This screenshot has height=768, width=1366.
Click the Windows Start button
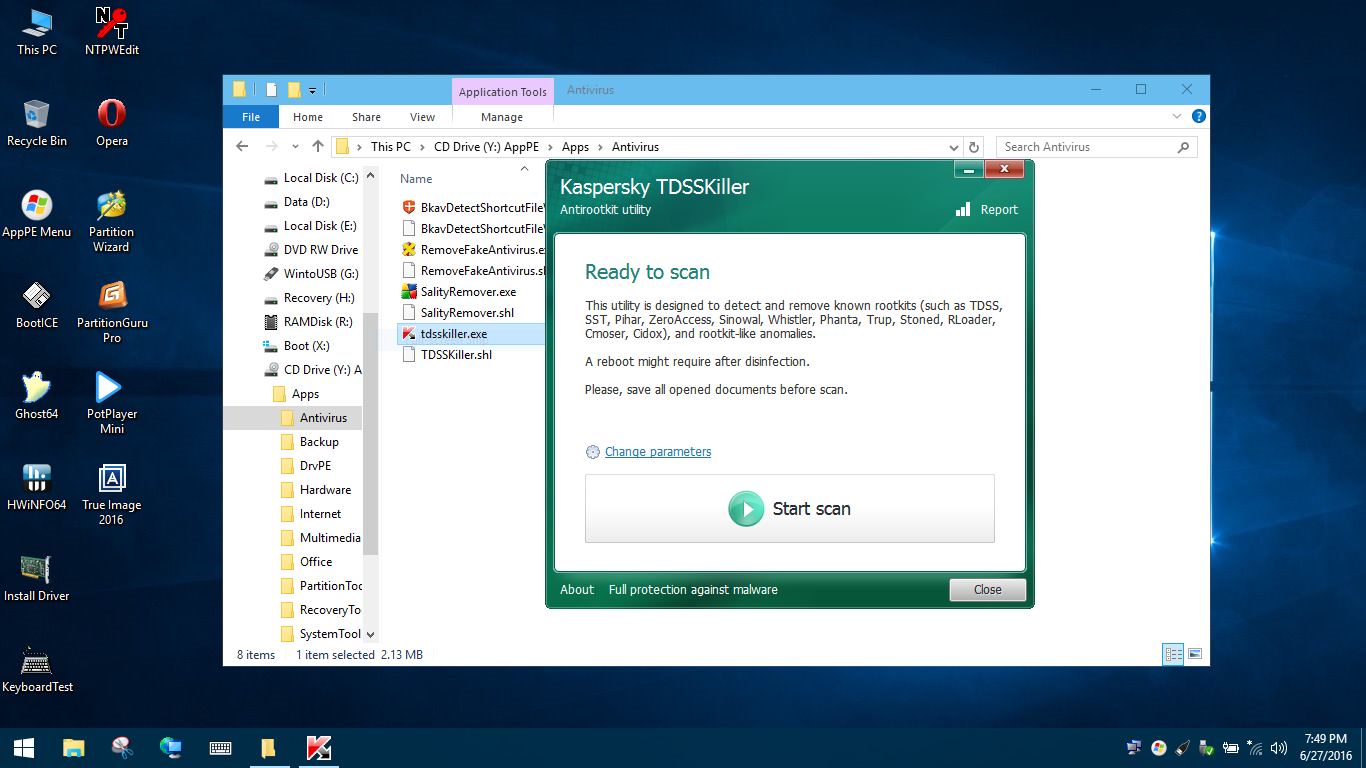tap(24, 748)
